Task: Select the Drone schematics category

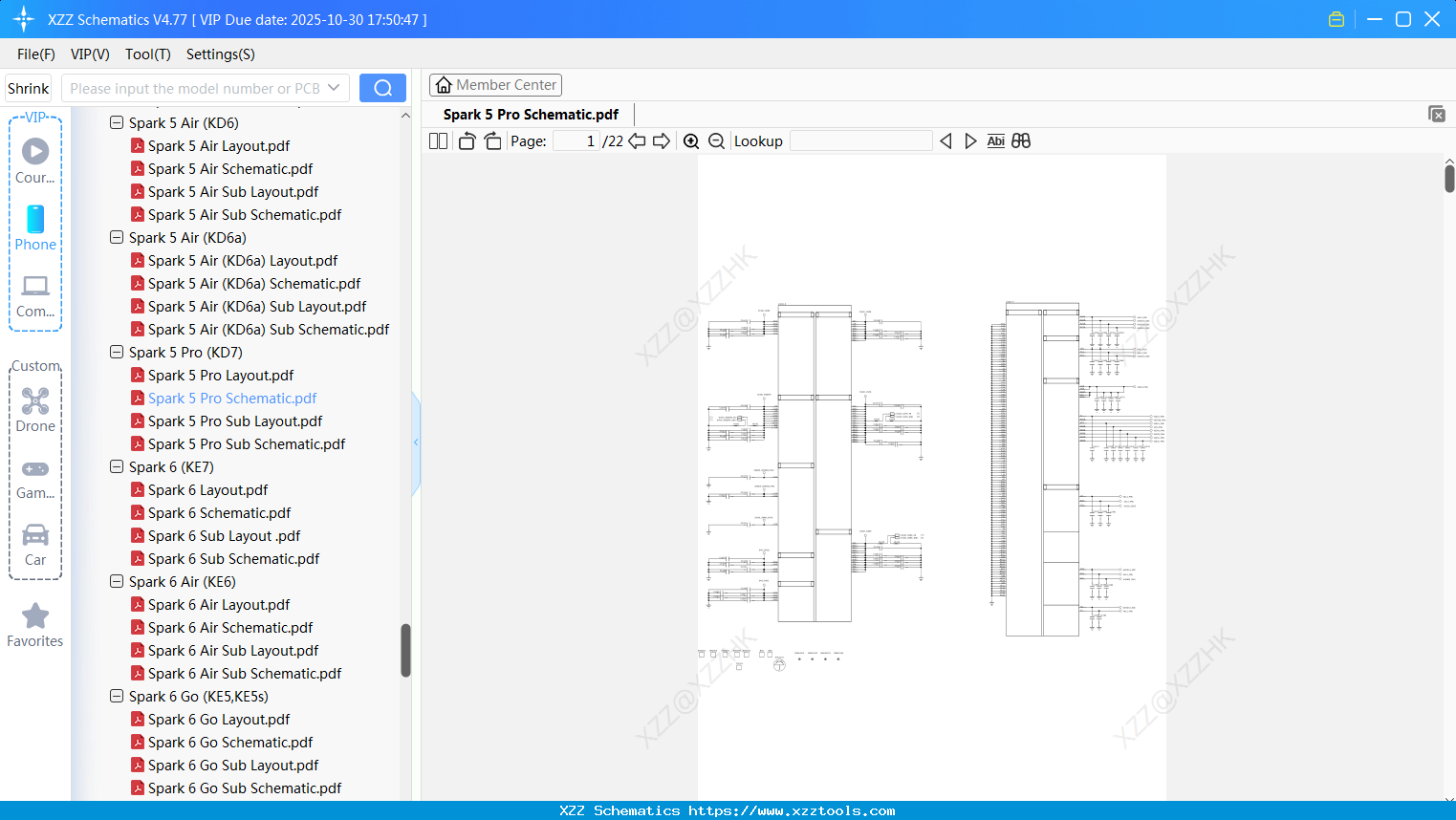Action: tap(34, 408)
